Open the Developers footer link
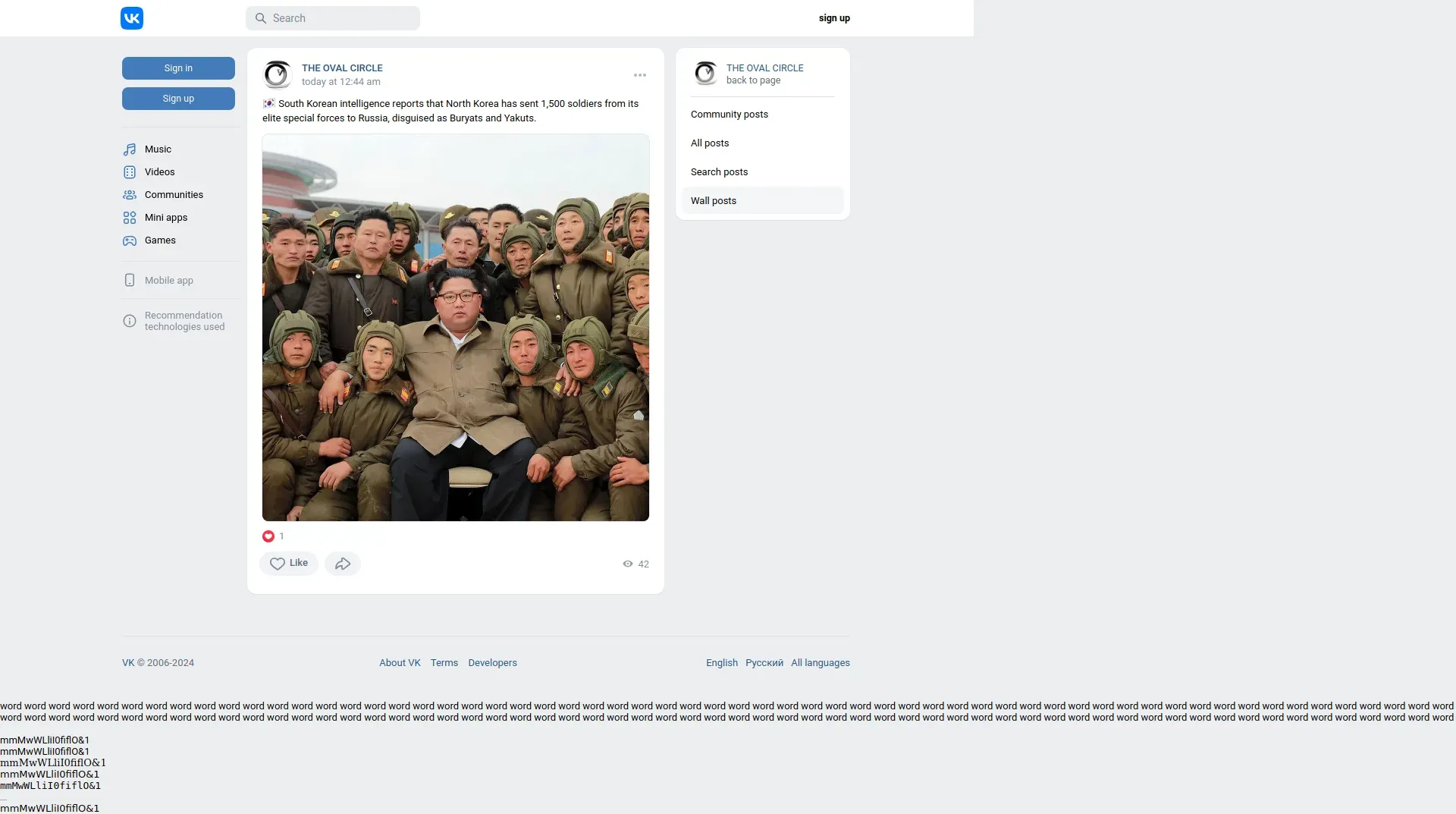This screenshot has height=814, width=1456. pyautogui.click(x=493, y=663)
